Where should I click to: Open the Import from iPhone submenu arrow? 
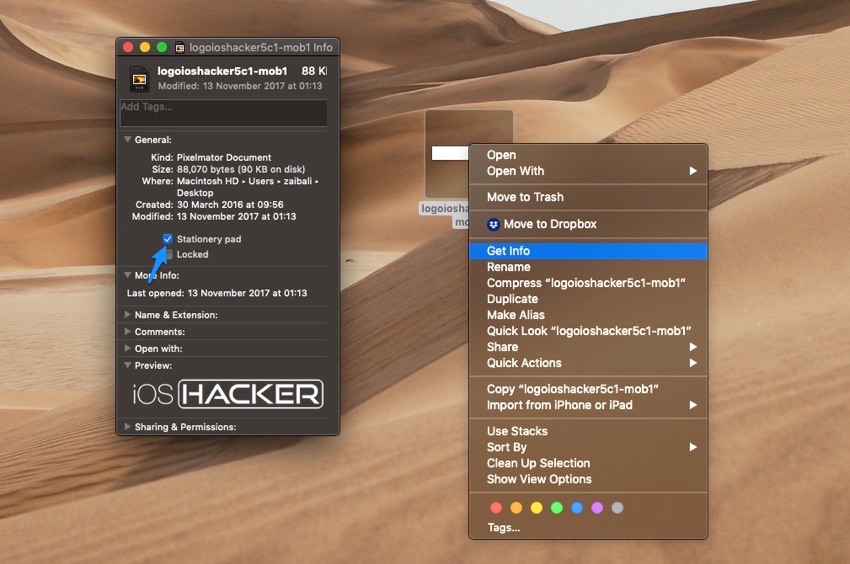[693, 405]
